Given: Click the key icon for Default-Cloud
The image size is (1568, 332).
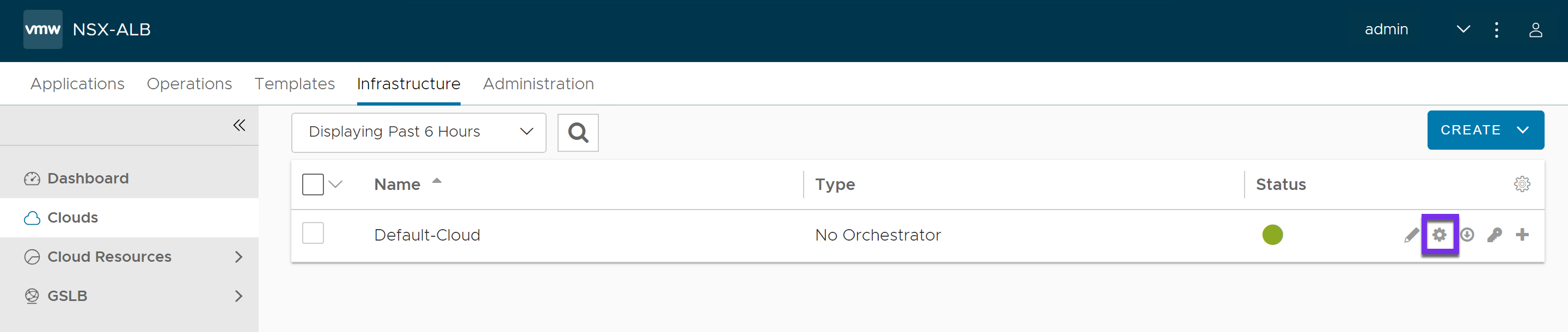Looking at the screenshot, I should click(x=1494, y=235).
